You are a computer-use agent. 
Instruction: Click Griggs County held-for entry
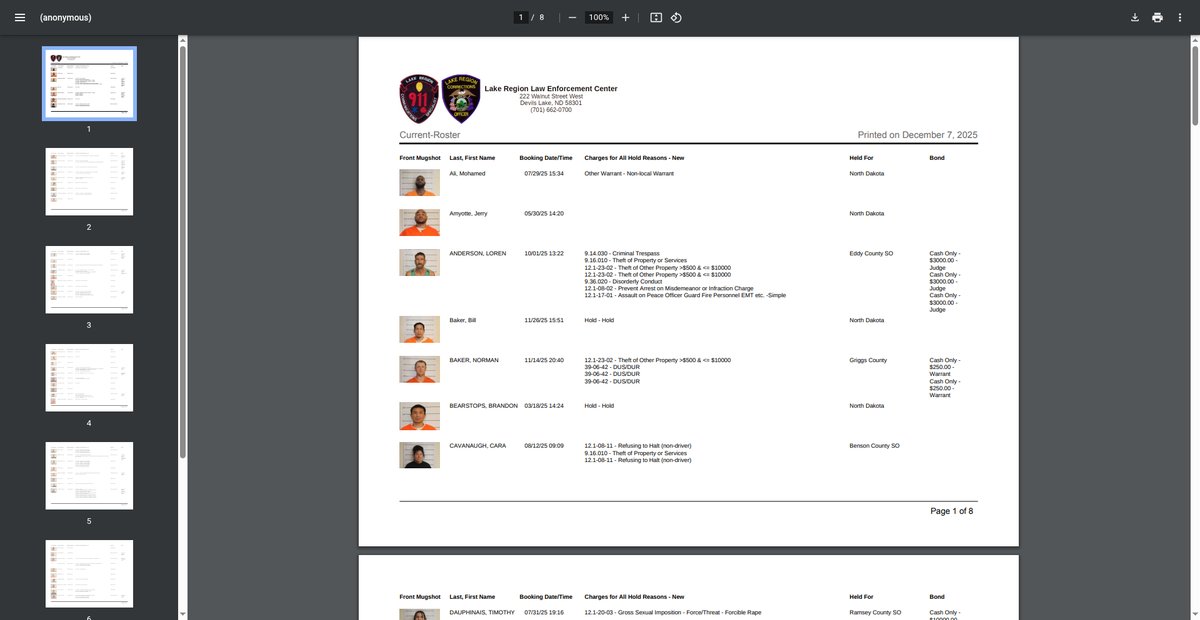pos(868,360)
